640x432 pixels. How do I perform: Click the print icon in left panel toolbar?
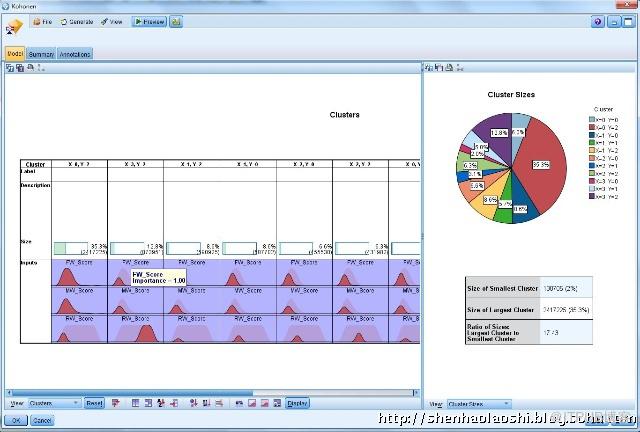tap(30, 68)
